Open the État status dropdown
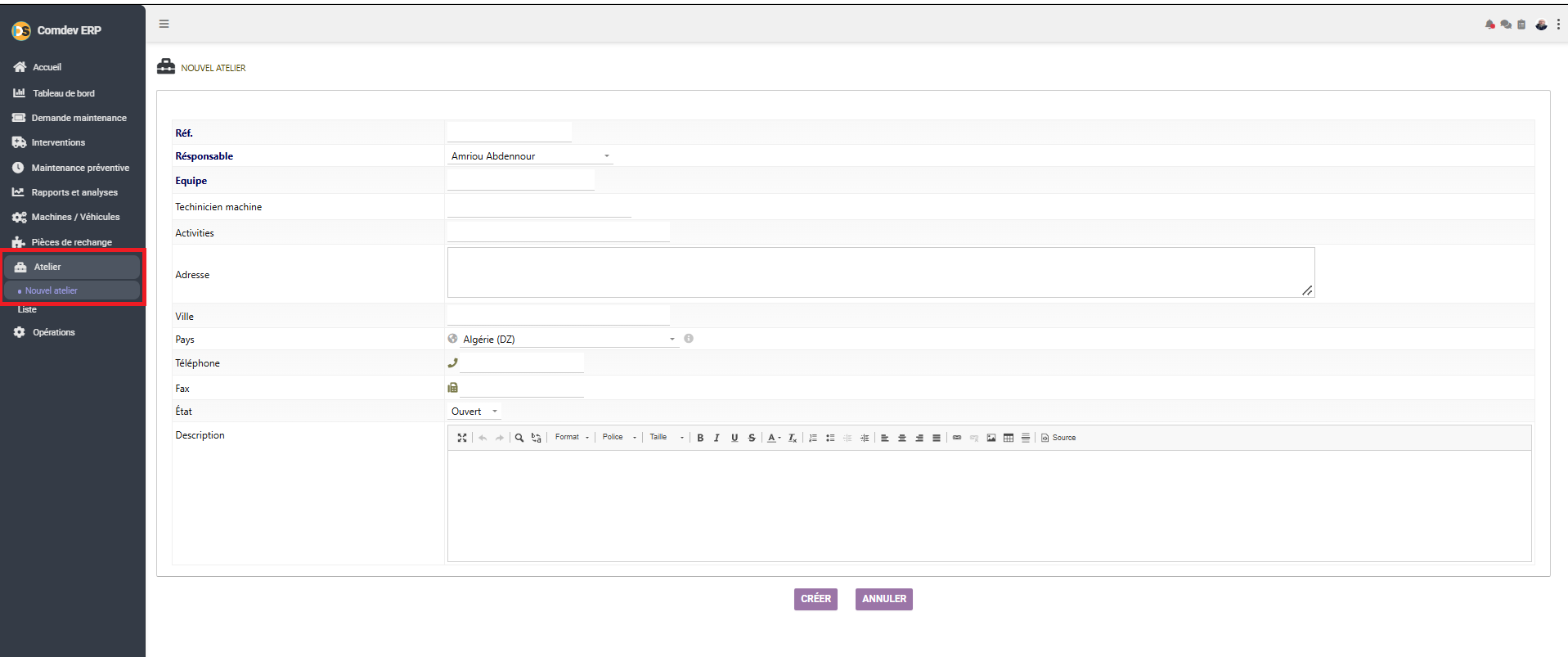The height and width of the screenshot is (657, 1568). 474,412
